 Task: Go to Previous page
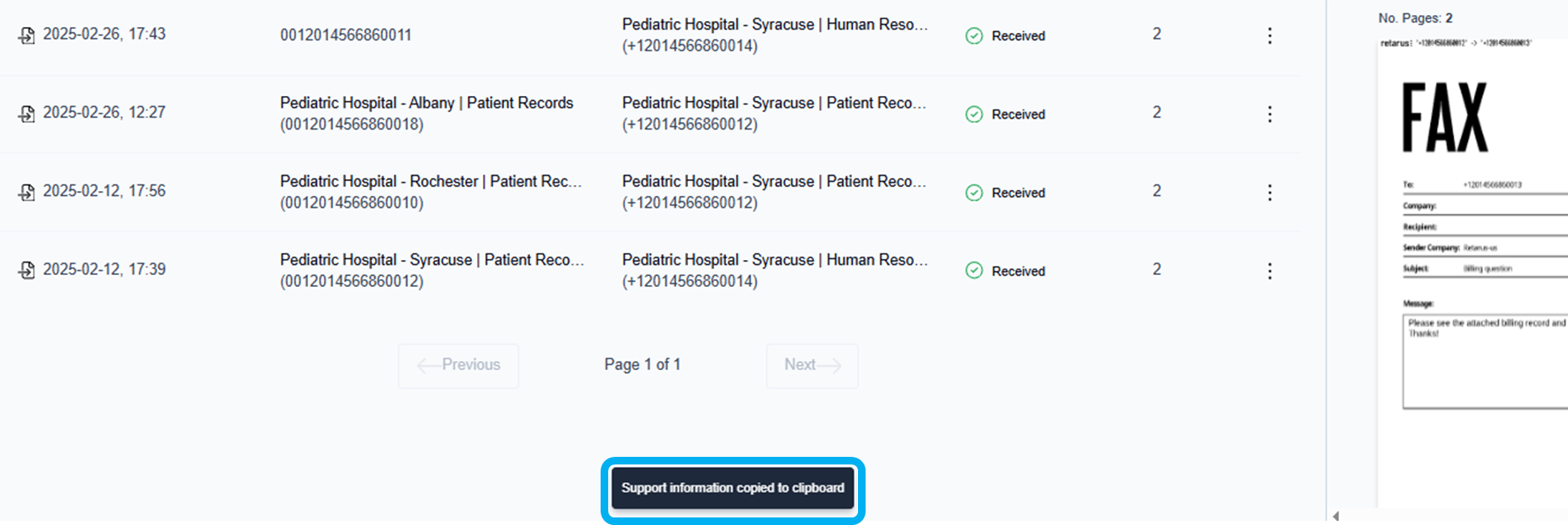[458, 365]
